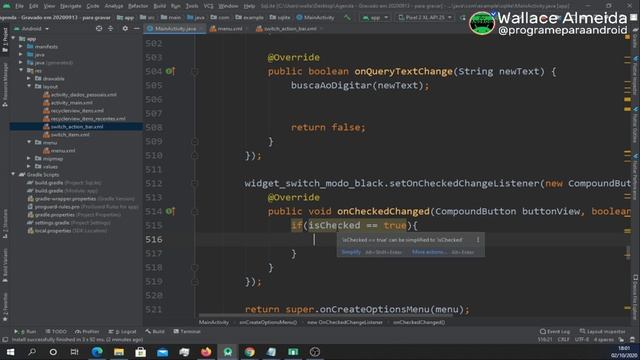This screenshot has width=640, height=360.
Task: Open the Build menu
Action: coord(160,6)
